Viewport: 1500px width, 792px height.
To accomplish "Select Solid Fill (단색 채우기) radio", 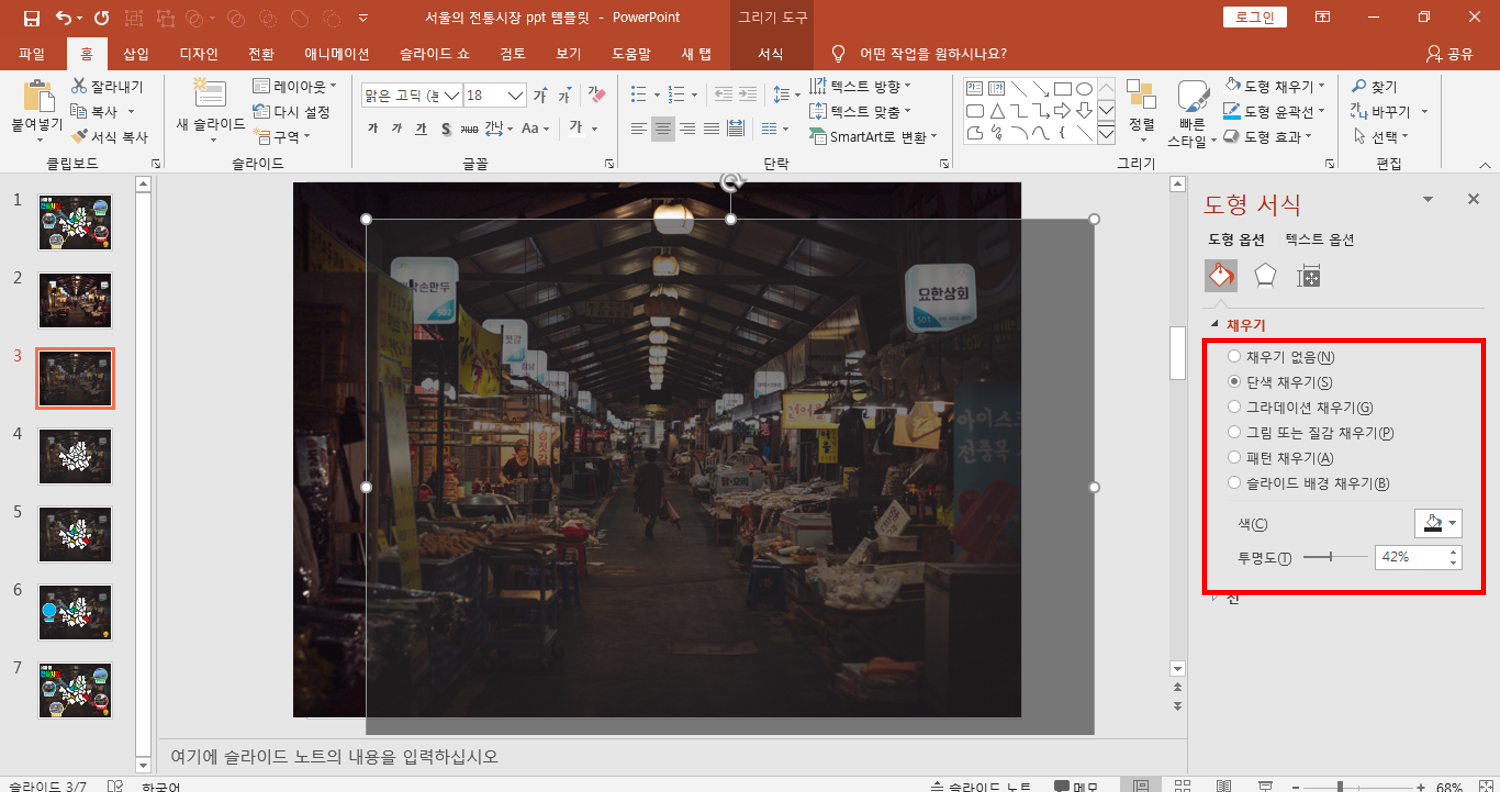I will click(1235, 382).
